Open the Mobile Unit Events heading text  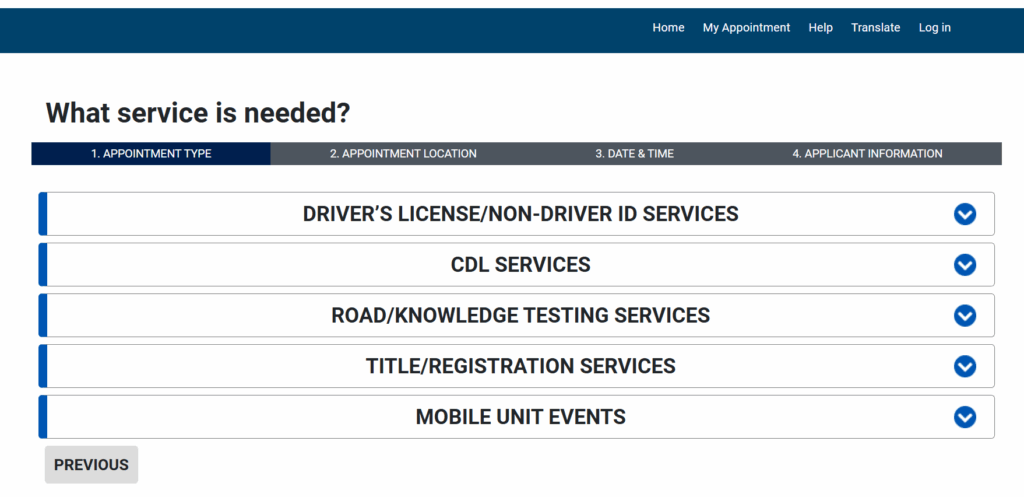(520, 417)
